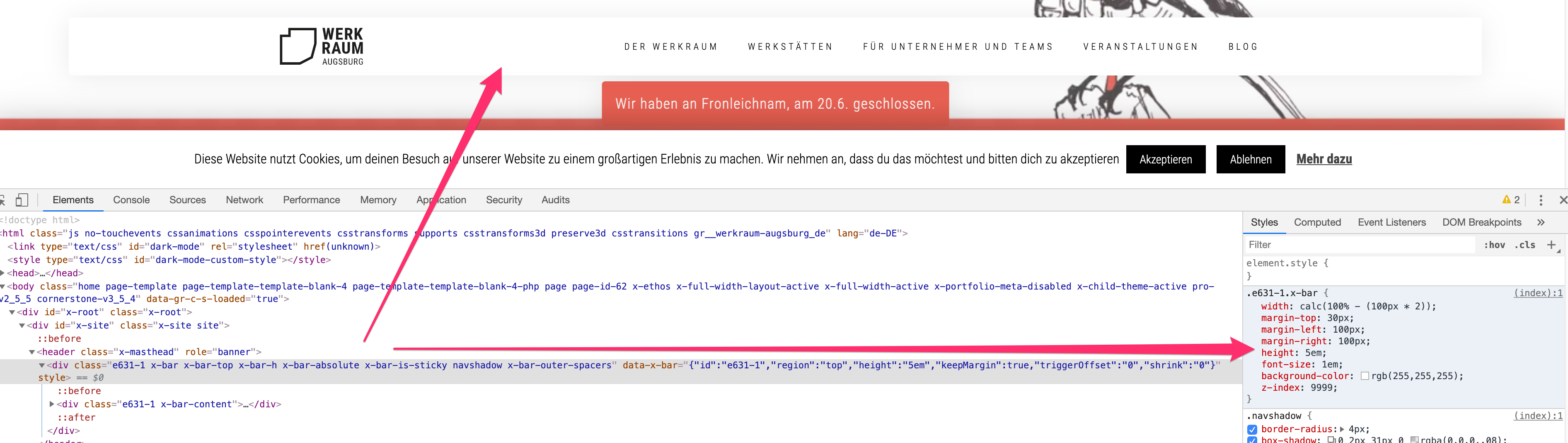Toggle the :hov element state panel
The height and width of the screenshot is (443, 1568).
[1494, 245]
